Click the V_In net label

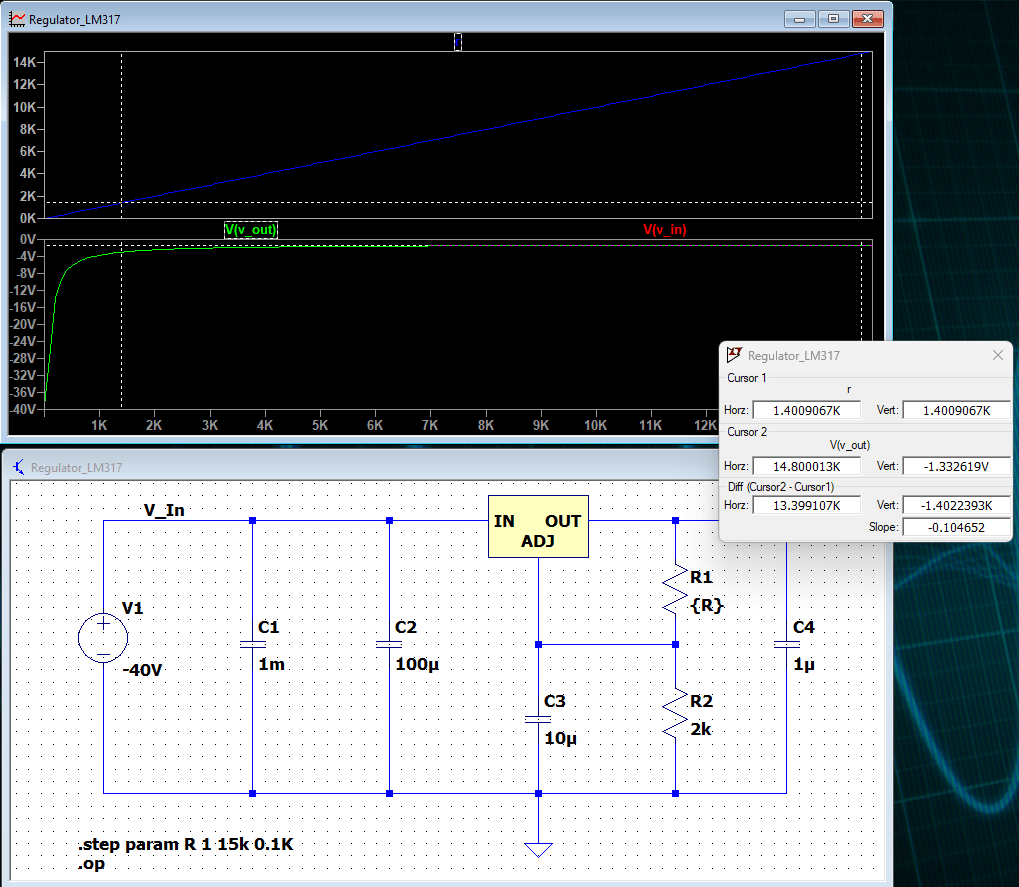164,510
